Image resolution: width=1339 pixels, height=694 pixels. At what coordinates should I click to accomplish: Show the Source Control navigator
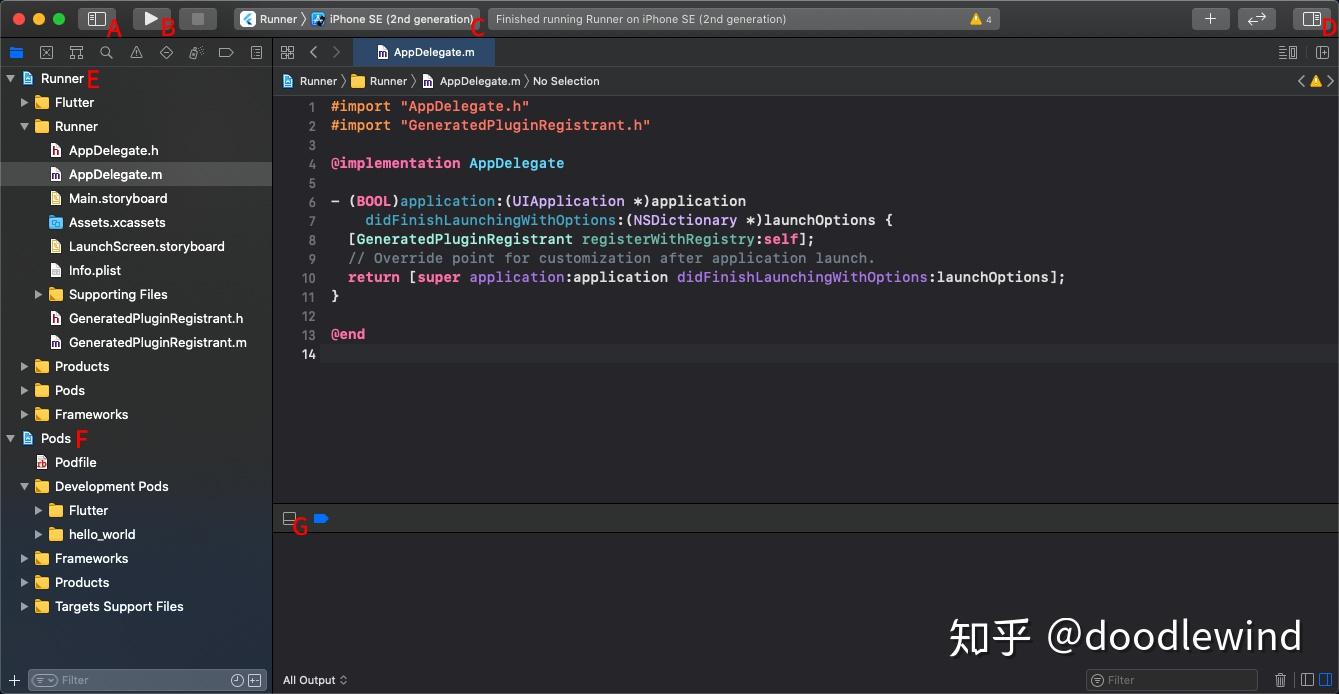coord(46,52)
